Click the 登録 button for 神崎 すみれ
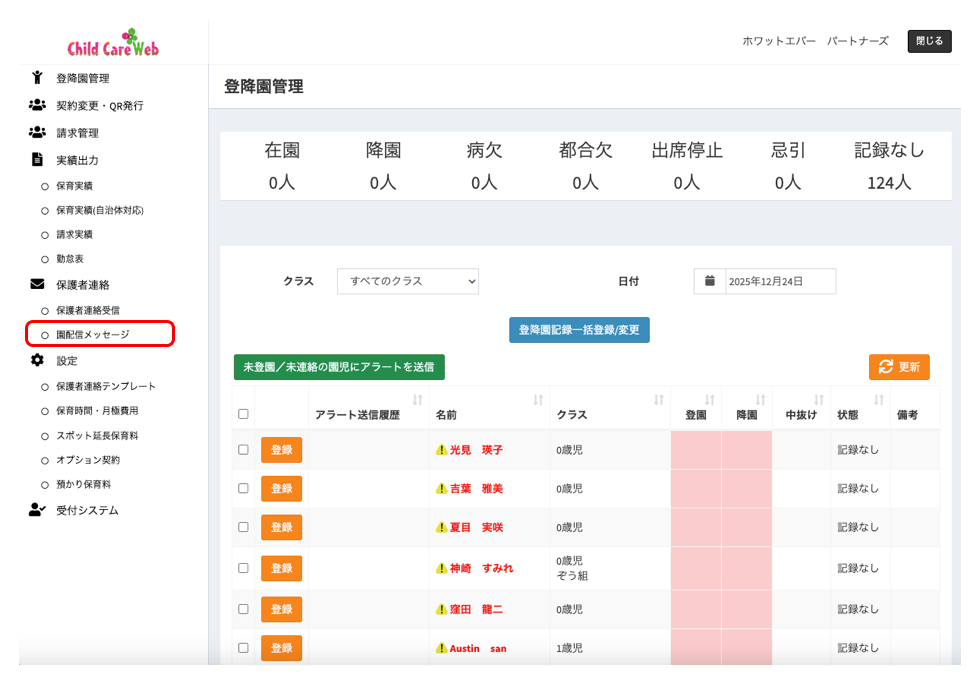The width and height of the screenshot is (980, 684). (x=281, y=568)
